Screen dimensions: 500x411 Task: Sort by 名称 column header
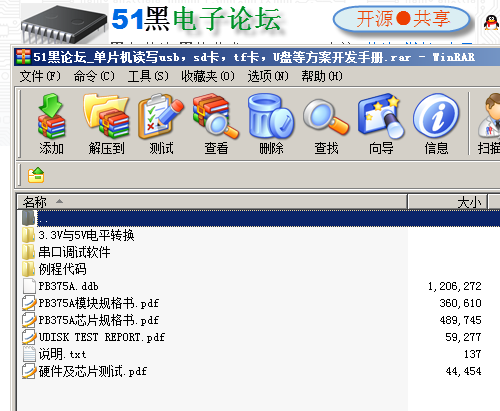(x=213, y=202)
